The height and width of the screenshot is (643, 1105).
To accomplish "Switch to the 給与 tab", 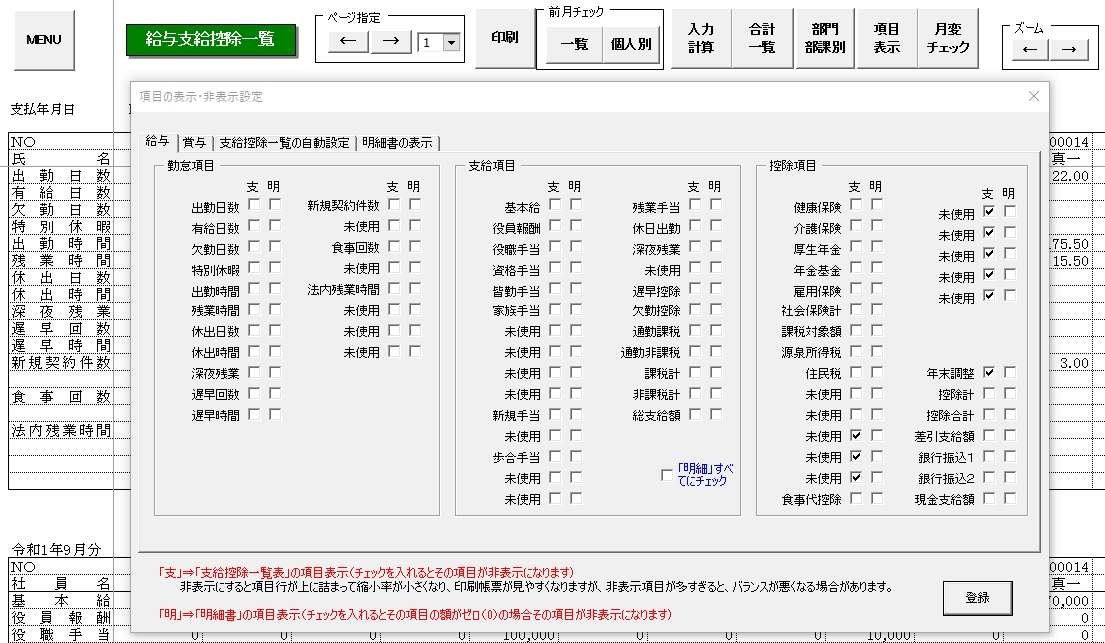I will pos(158,141).
